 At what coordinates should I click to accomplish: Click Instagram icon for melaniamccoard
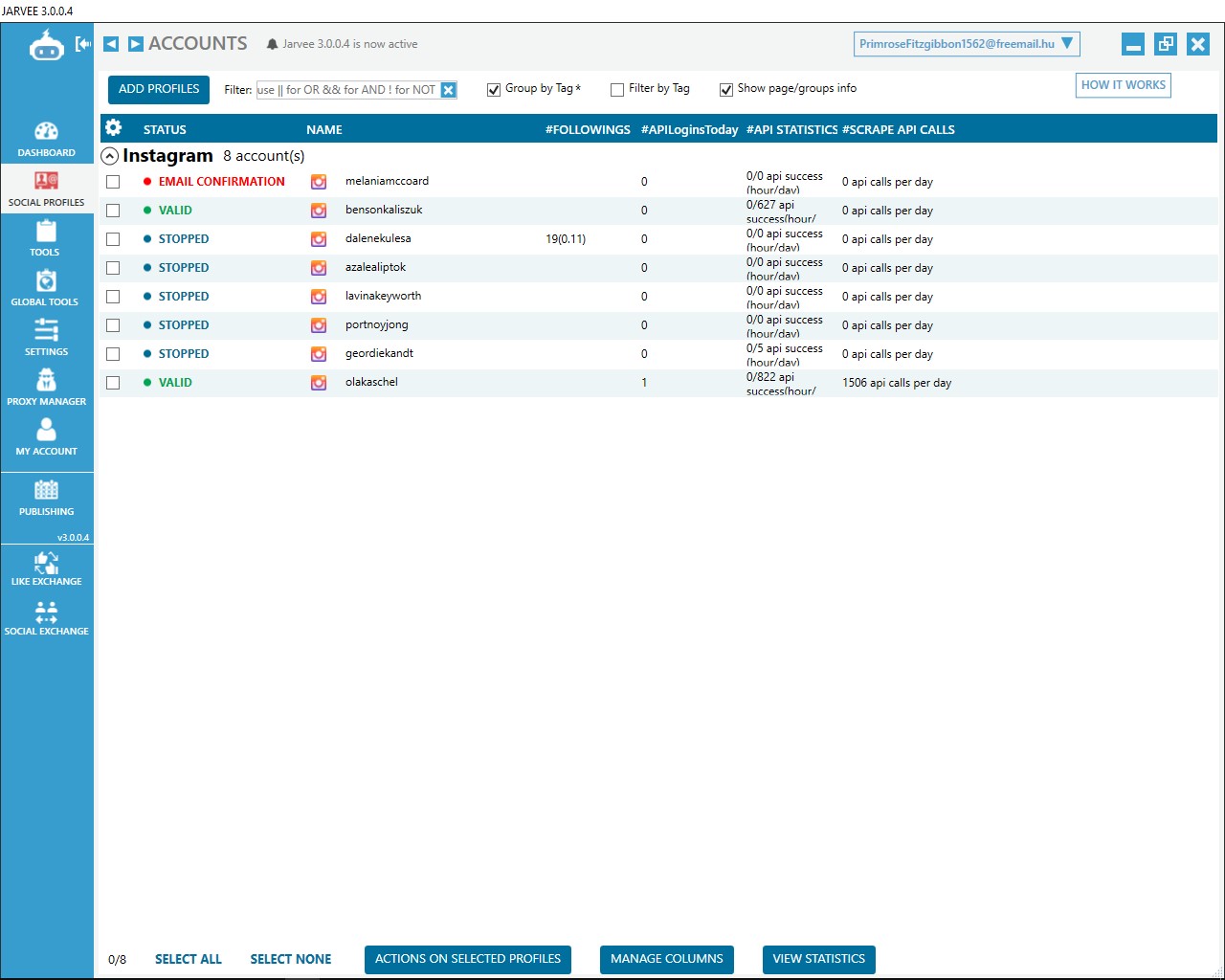click(x=319, y=182)
